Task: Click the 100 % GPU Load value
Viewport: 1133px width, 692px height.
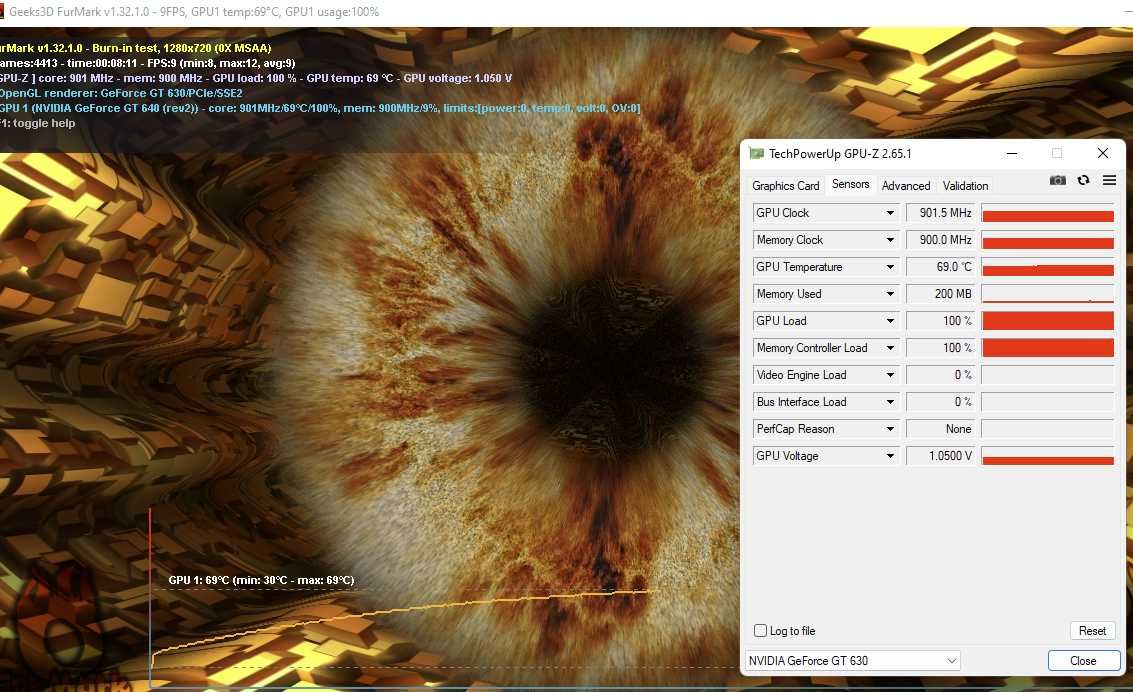Action: click(940, 321)
